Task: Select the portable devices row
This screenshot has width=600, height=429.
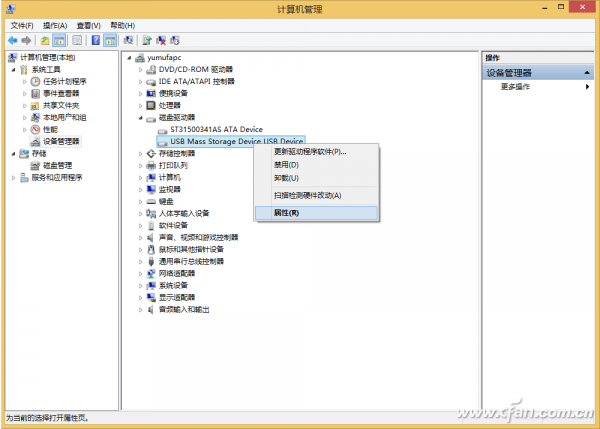Action: (173, 93)
